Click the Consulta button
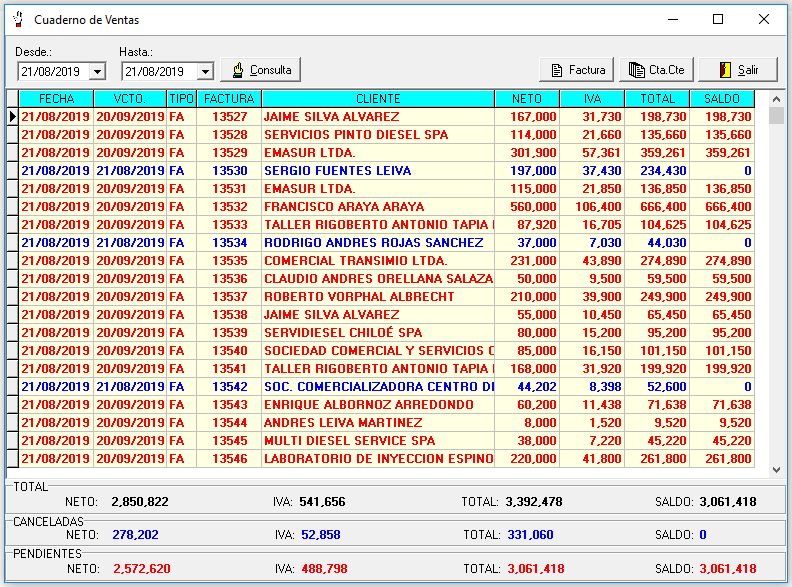 (x=260, y=70)
